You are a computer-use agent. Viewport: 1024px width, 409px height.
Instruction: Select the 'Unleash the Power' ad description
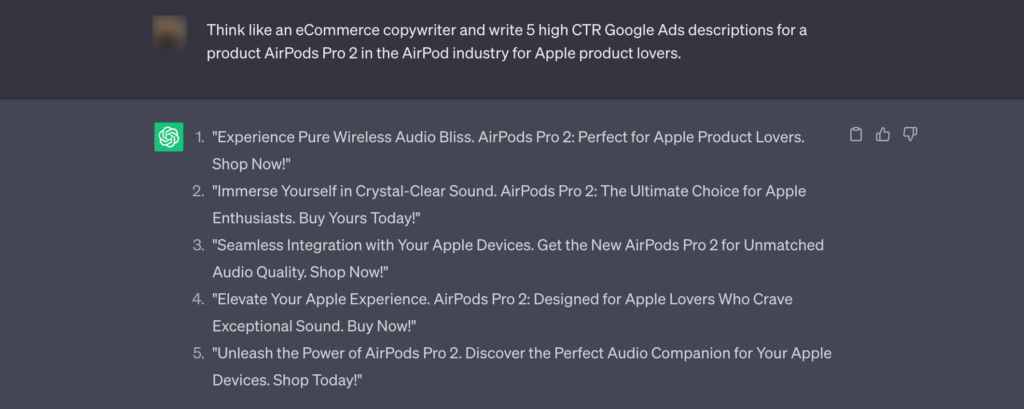point(522,367)
